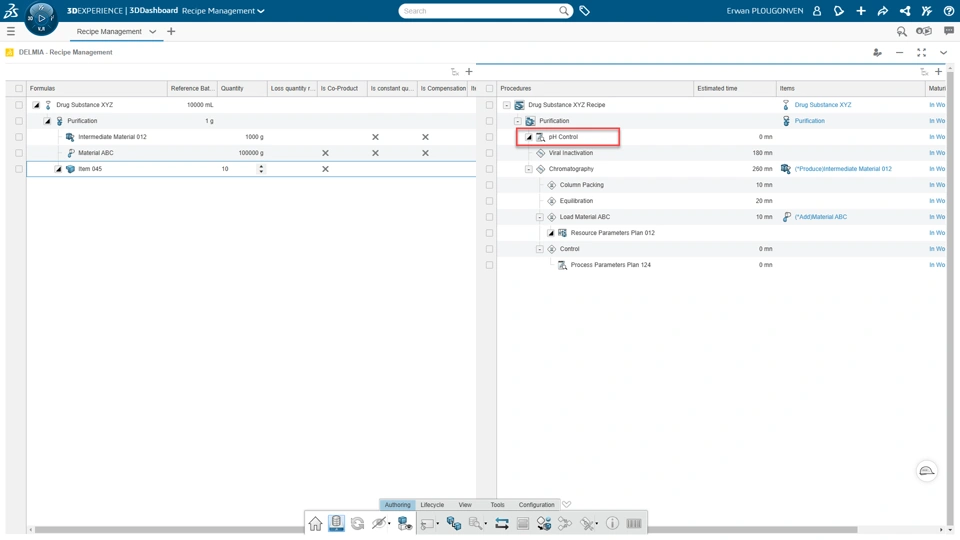
Task: Collapse the Chromatography node
Action: coord(528,169)
